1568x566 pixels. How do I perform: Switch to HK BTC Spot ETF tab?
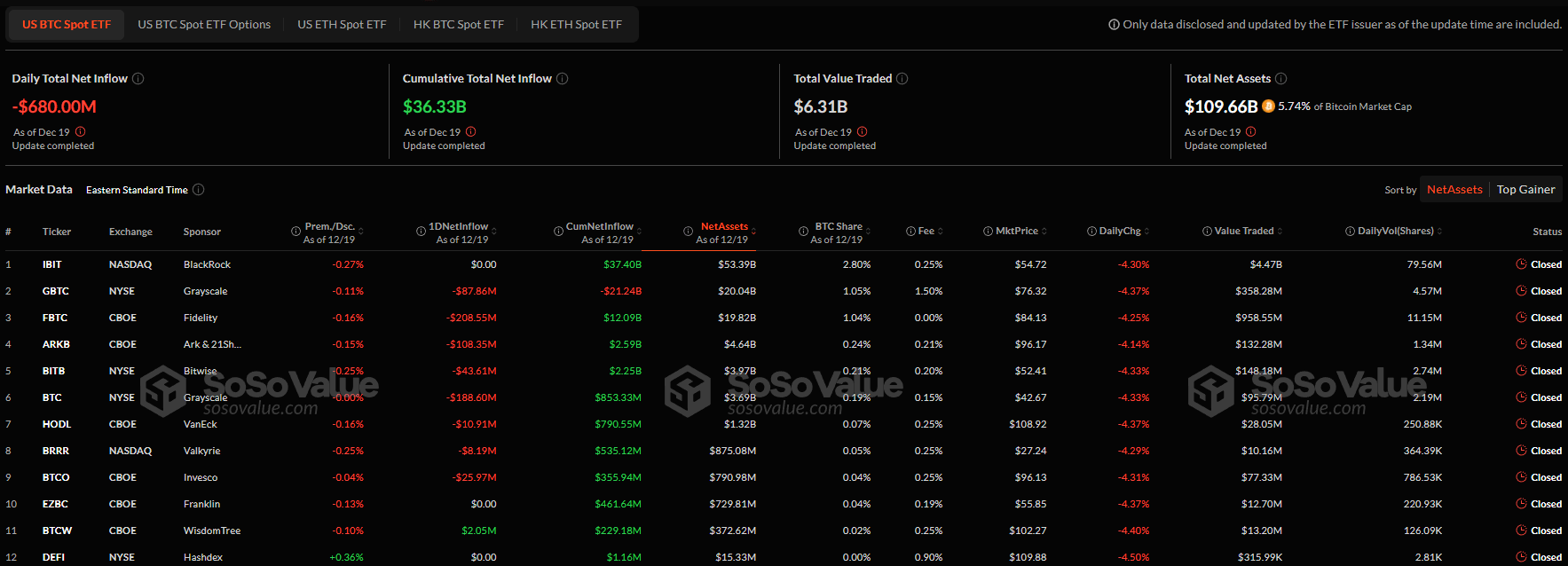pyautogui.click(x=459, y=25)
